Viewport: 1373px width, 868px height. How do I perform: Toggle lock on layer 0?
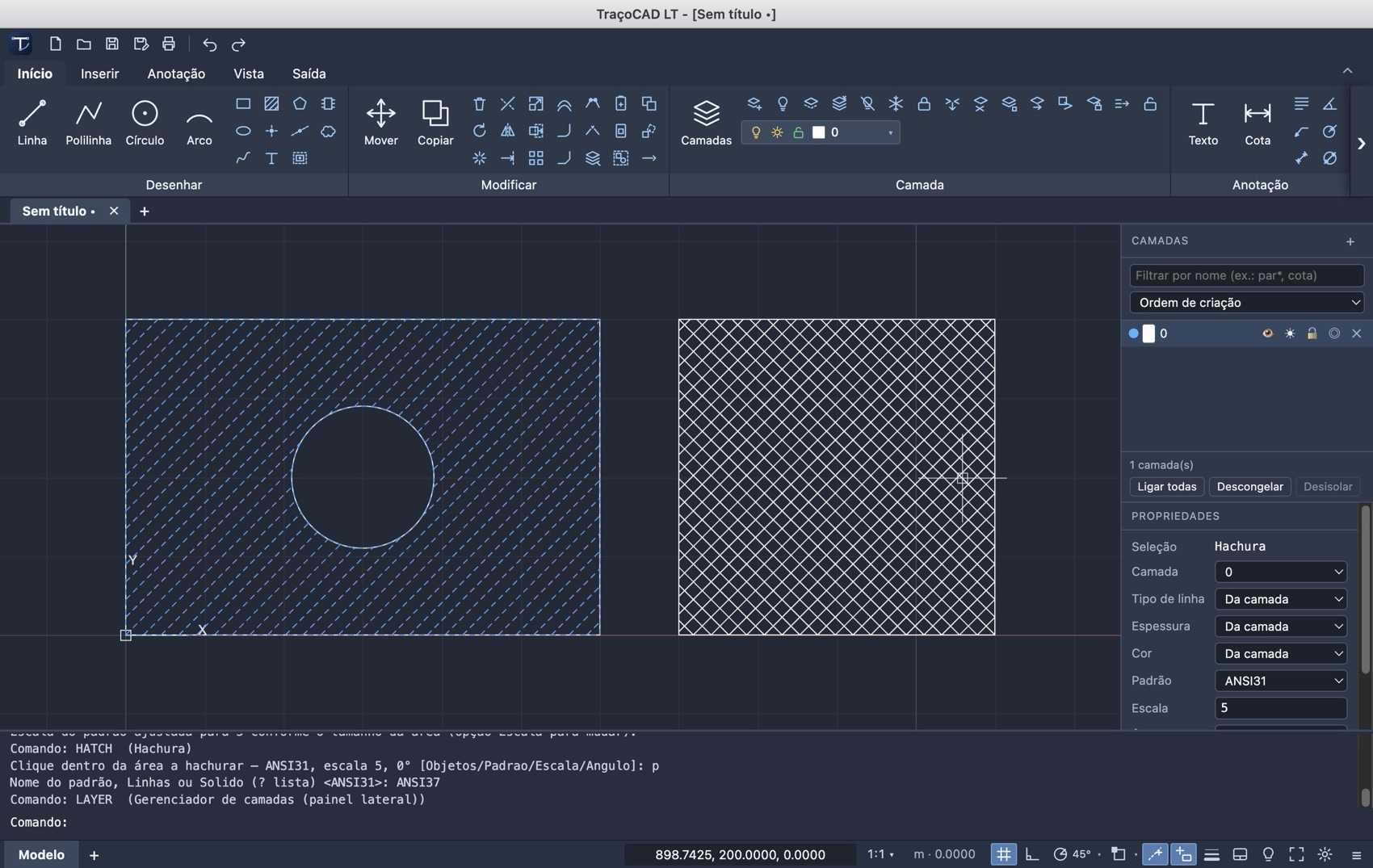[1312, 333]
